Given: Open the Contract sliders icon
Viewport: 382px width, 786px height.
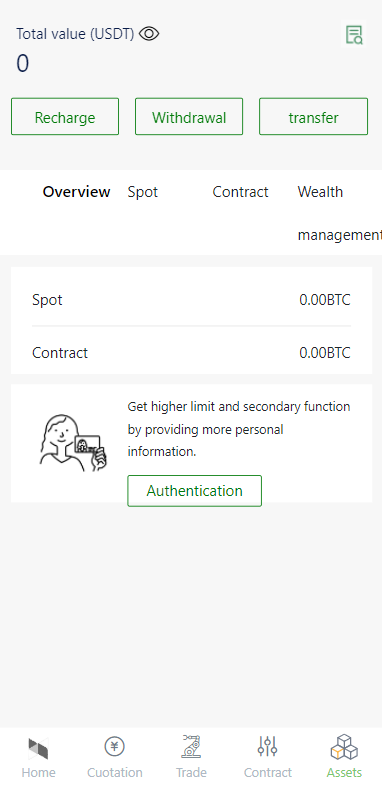Looking at the screenshot, I should 267,746.
